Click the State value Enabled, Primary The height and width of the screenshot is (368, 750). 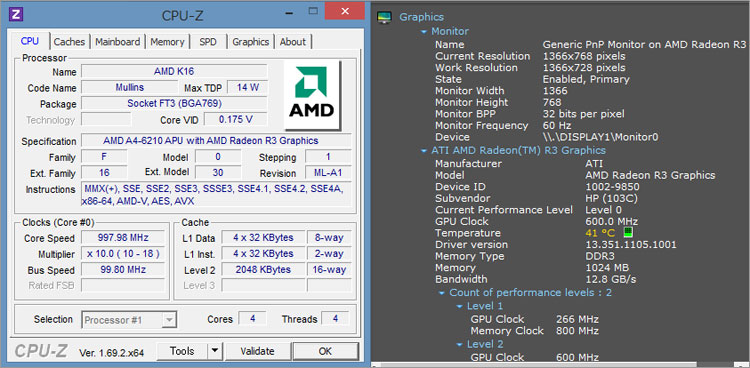pos(586,79)
